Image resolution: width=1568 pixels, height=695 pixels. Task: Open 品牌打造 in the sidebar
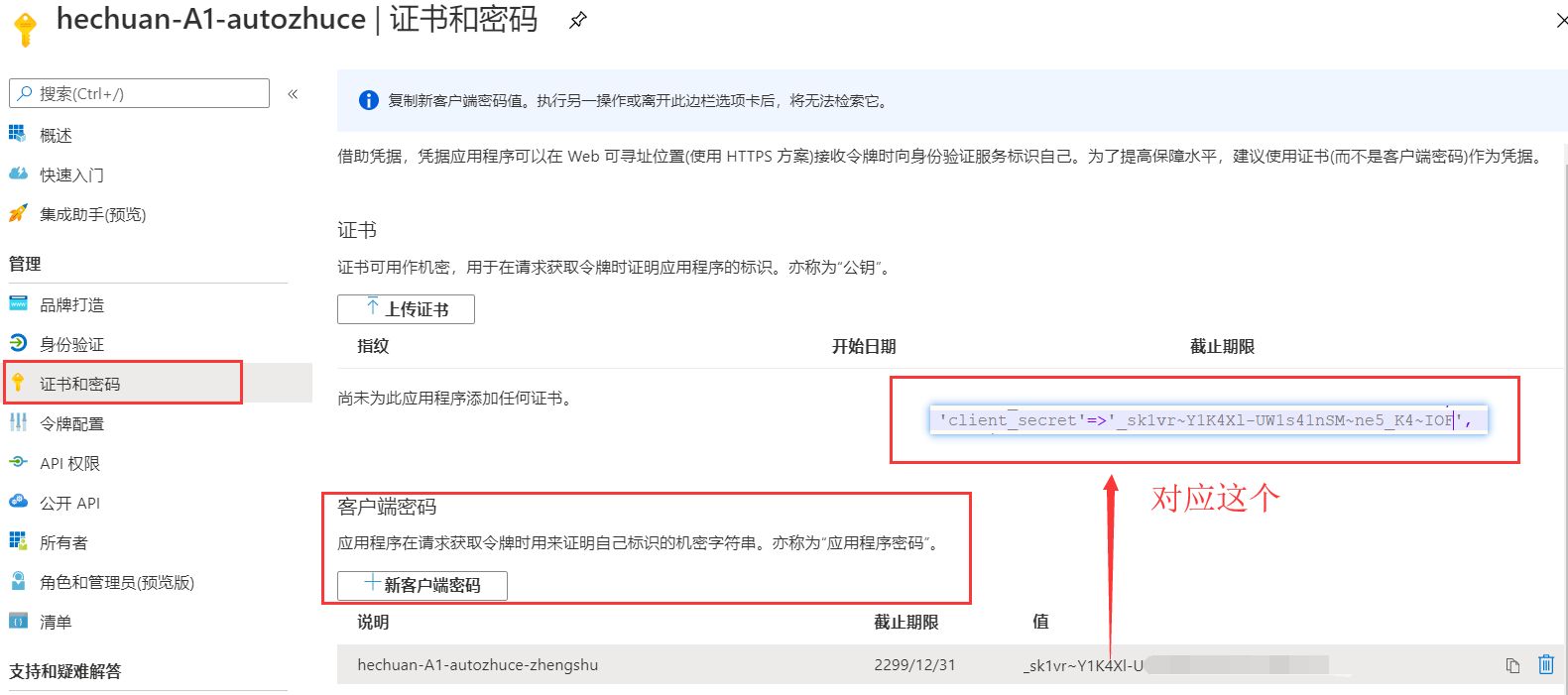pos(71,304)
